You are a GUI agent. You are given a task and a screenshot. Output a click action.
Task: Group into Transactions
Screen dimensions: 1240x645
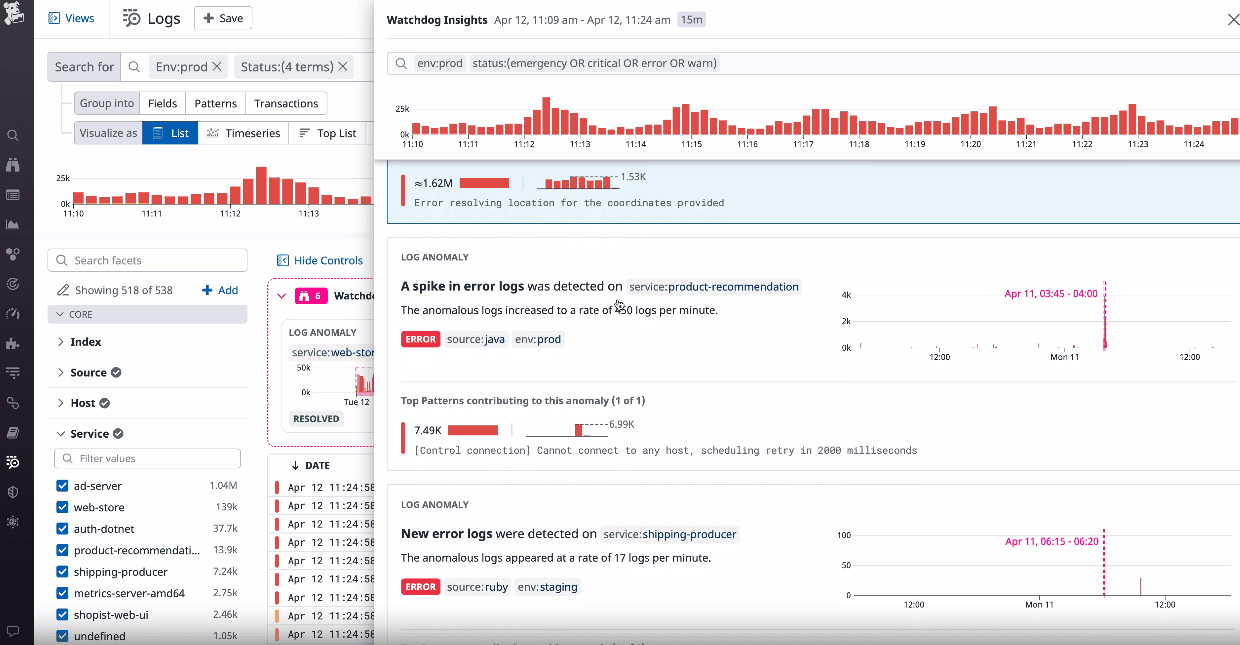286,103
